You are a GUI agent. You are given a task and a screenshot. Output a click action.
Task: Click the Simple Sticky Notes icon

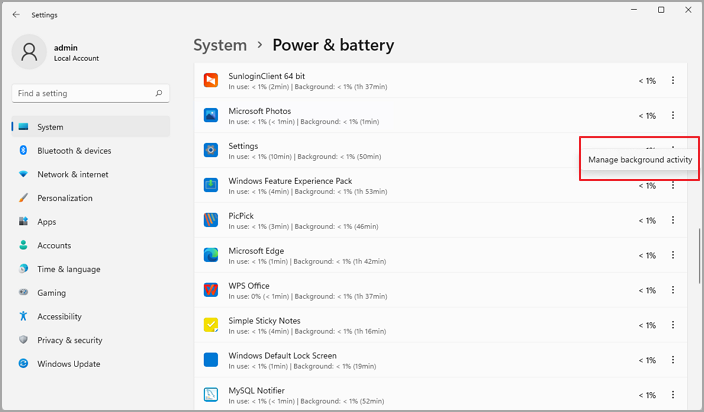pos(211,325)
